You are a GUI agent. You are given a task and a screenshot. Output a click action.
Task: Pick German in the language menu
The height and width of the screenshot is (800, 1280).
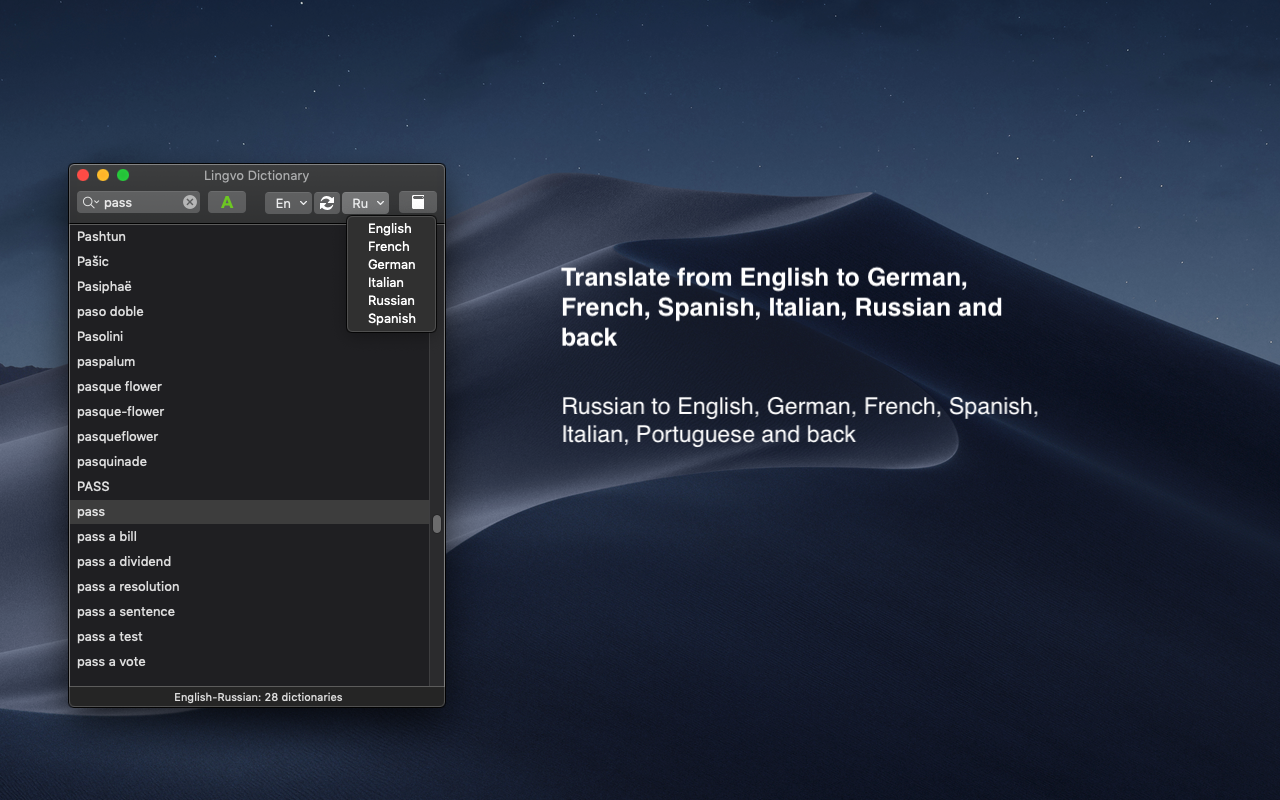click(x=391, y=265)
